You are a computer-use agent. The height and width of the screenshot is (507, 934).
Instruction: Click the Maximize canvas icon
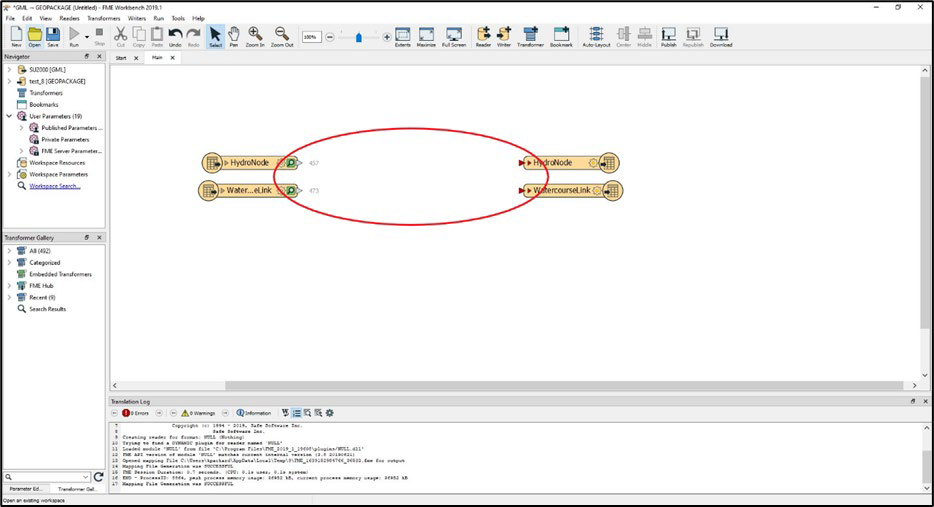426,36
